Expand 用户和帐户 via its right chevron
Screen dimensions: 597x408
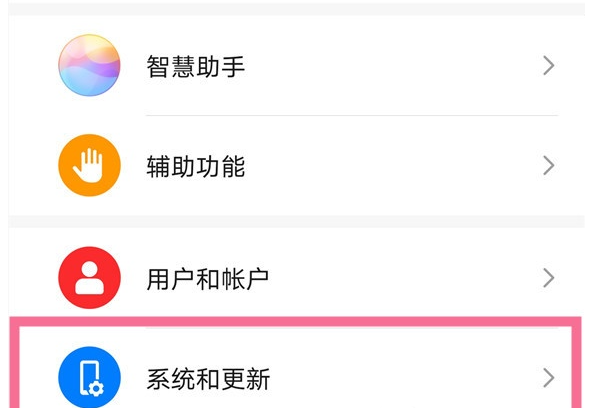(x=548, y=278)
